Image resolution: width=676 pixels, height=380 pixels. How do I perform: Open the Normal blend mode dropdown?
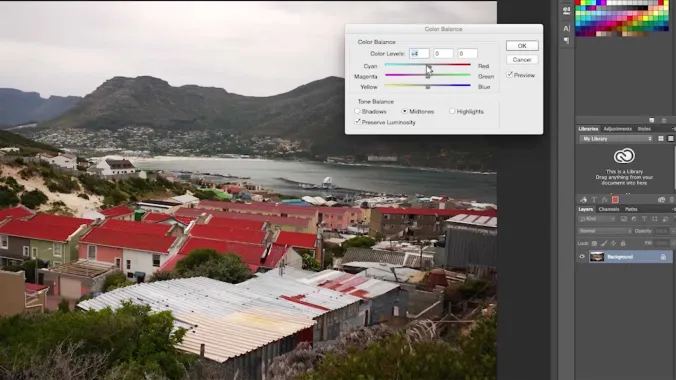[x=605, y=231]
